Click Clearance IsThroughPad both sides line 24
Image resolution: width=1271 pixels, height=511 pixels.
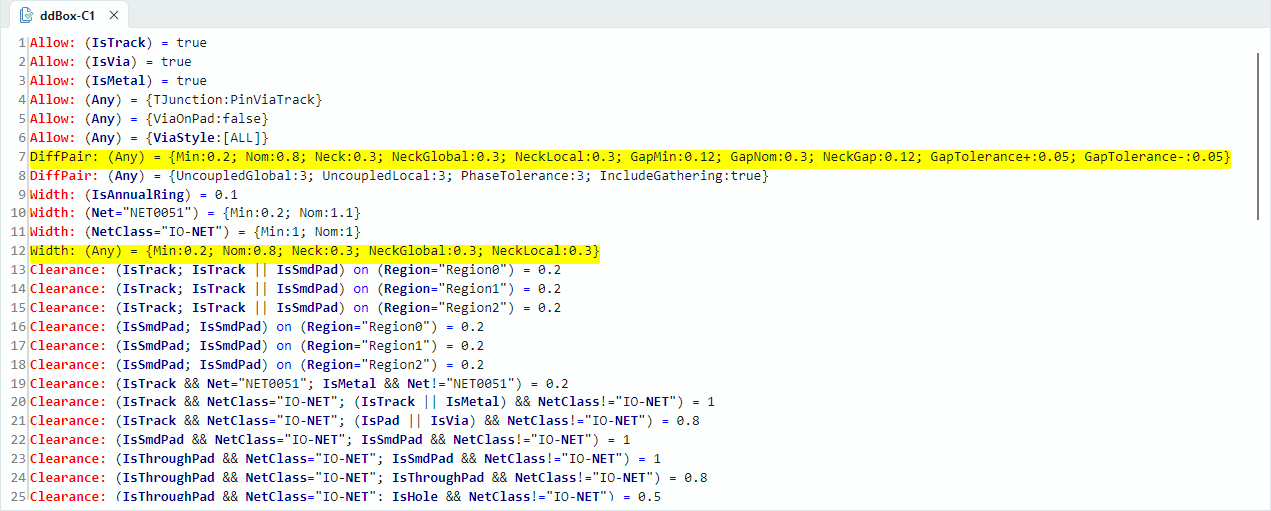(368, 479)
